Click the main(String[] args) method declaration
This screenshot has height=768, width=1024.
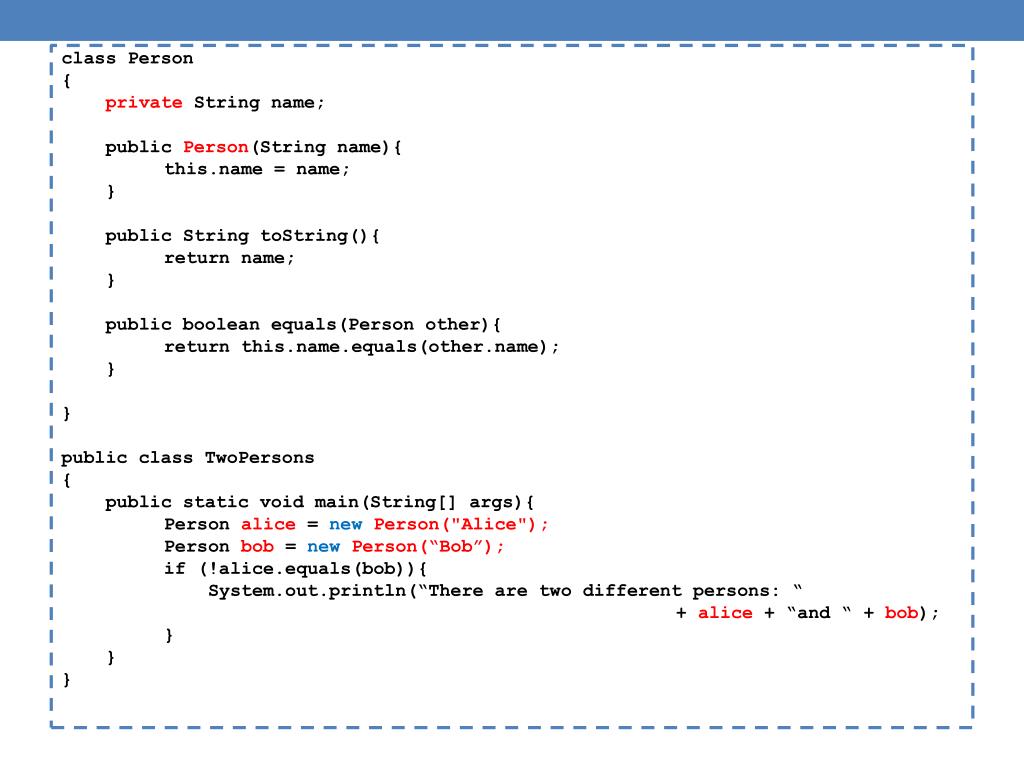point(319,502)
